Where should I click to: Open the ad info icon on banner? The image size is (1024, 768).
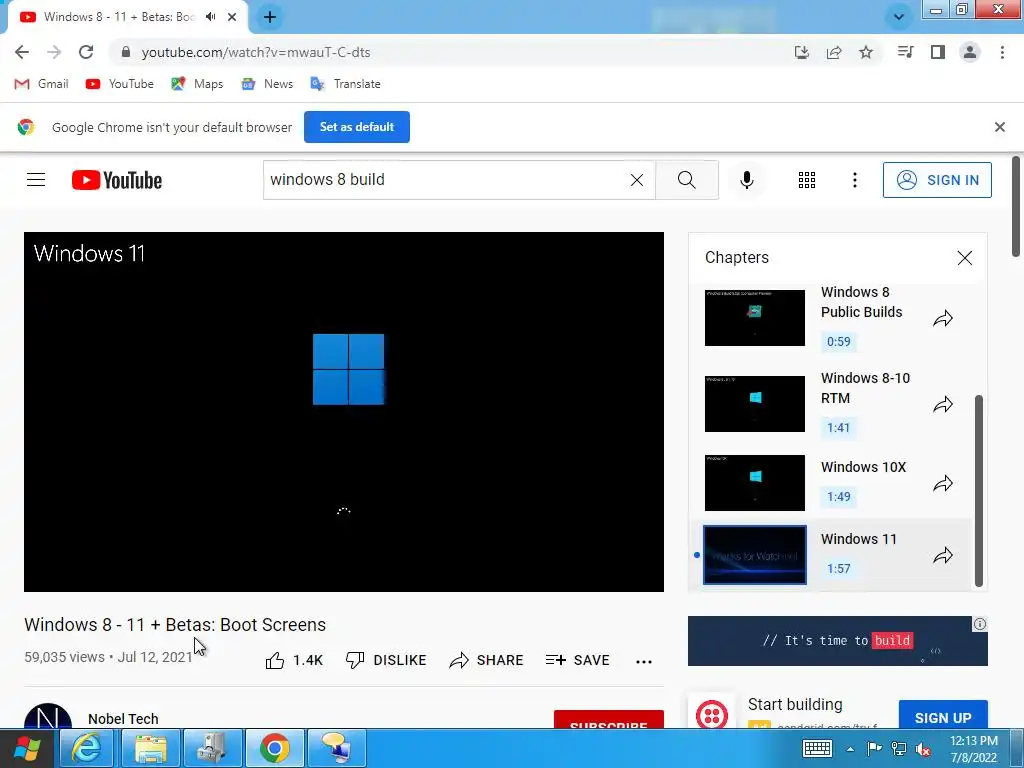click(x=980, y=624)
